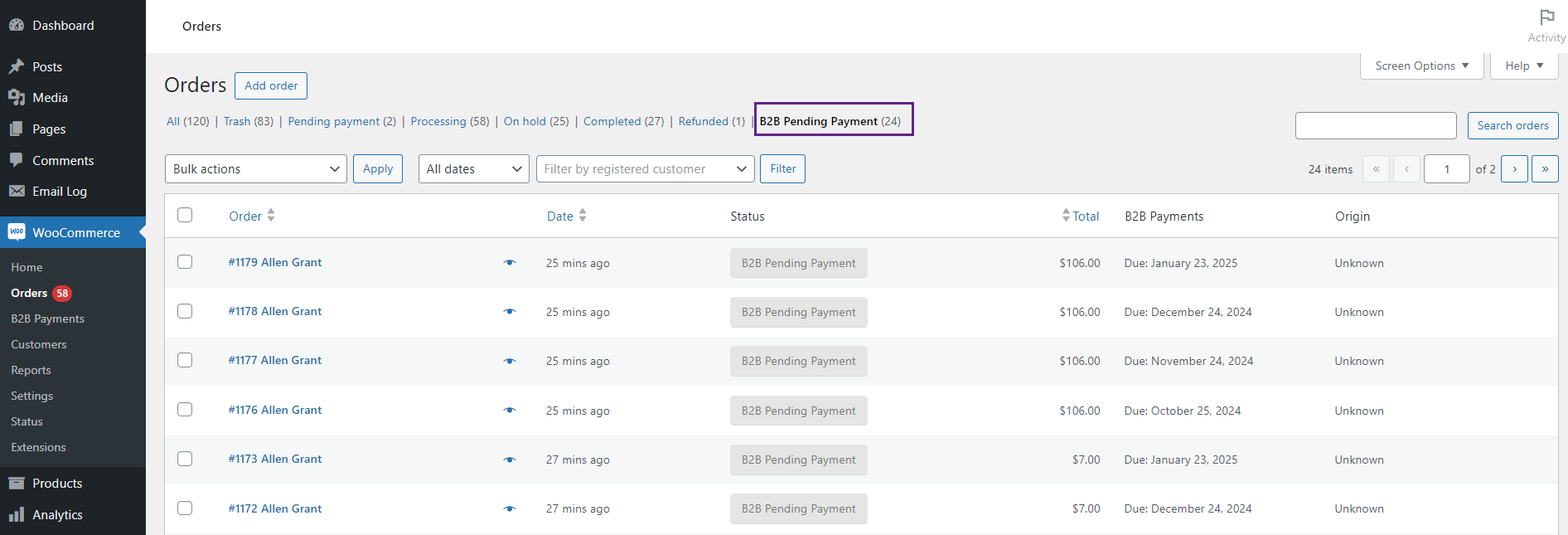The height and width of the screenshot is (535, 1568).
Task: Check the box for order #1172
Action: (x=185, y=508)
